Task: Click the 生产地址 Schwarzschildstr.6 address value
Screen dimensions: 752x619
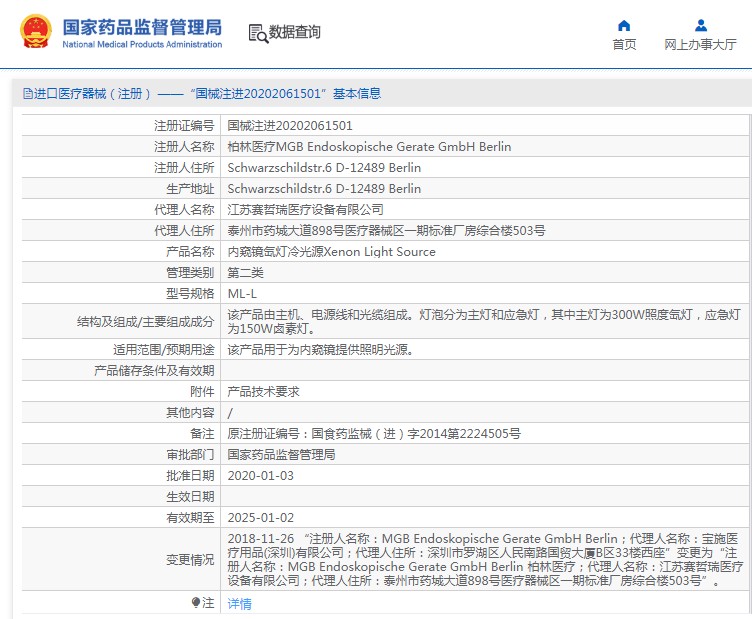Action: coord(324,189)
